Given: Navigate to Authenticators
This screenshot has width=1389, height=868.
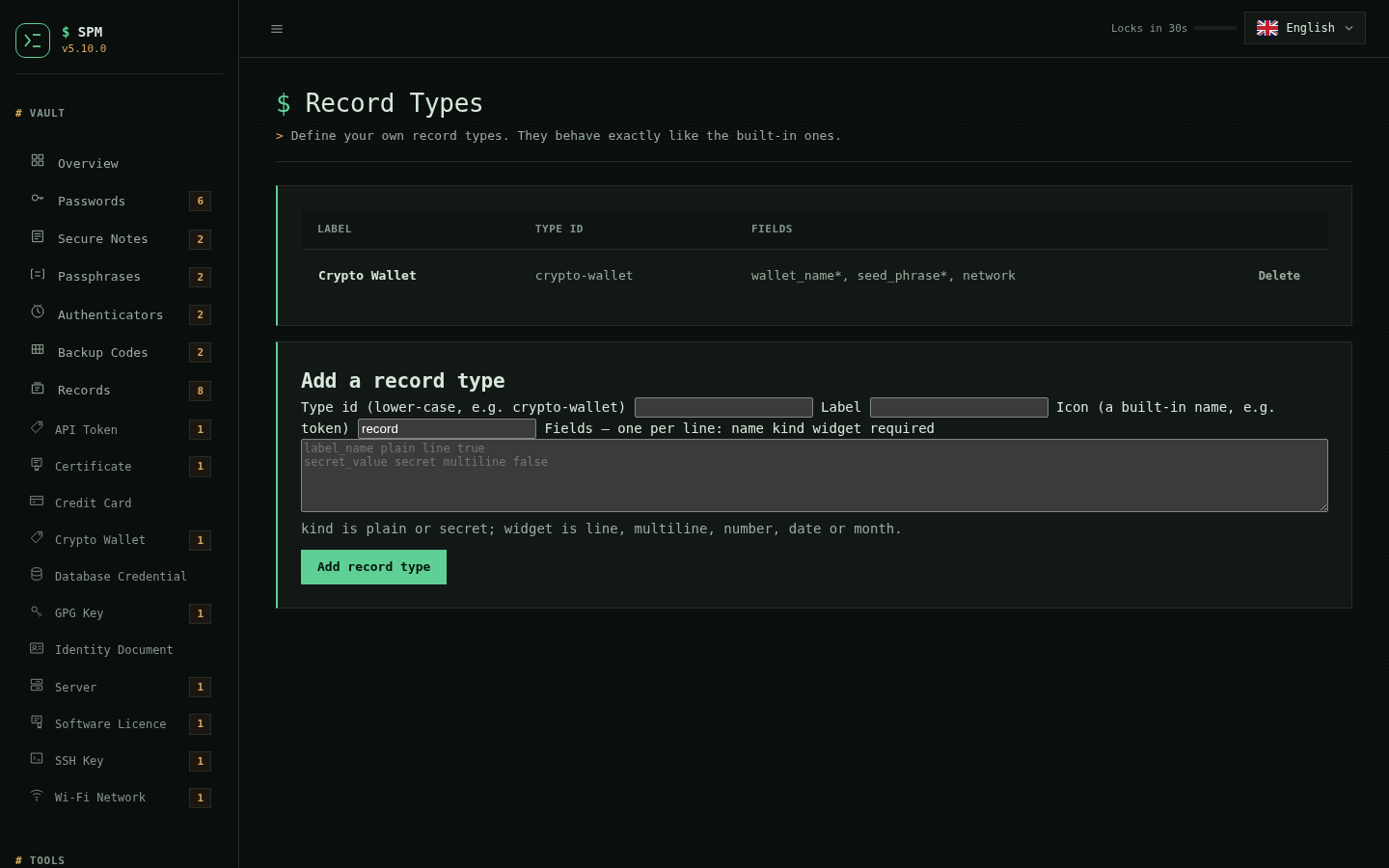Looking at the screenshot, I should tap(120, 314).
